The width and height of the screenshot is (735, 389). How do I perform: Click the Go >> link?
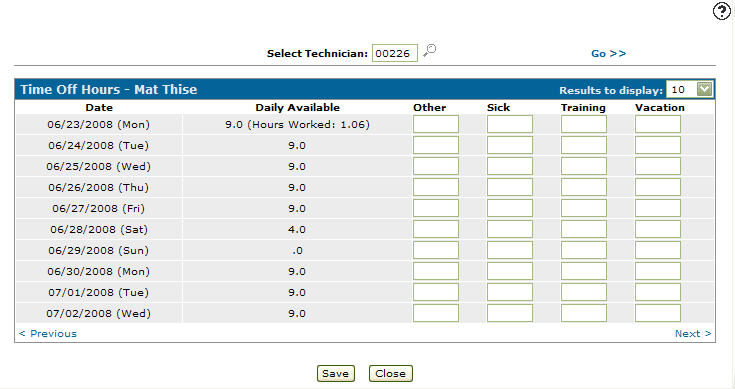click(x=608, y=53)
